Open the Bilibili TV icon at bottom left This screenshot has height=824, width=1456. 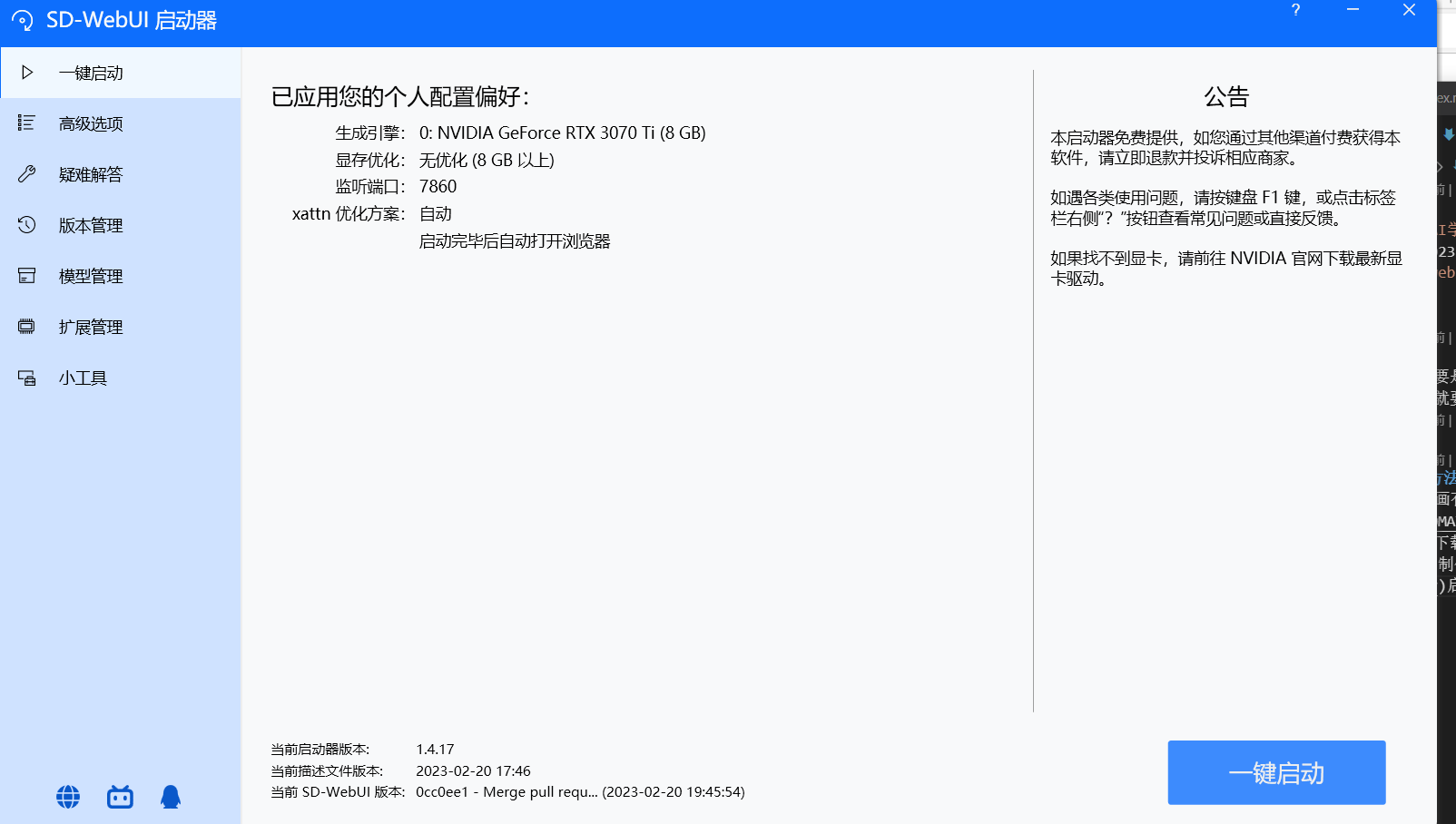click(x=119, y=797)
